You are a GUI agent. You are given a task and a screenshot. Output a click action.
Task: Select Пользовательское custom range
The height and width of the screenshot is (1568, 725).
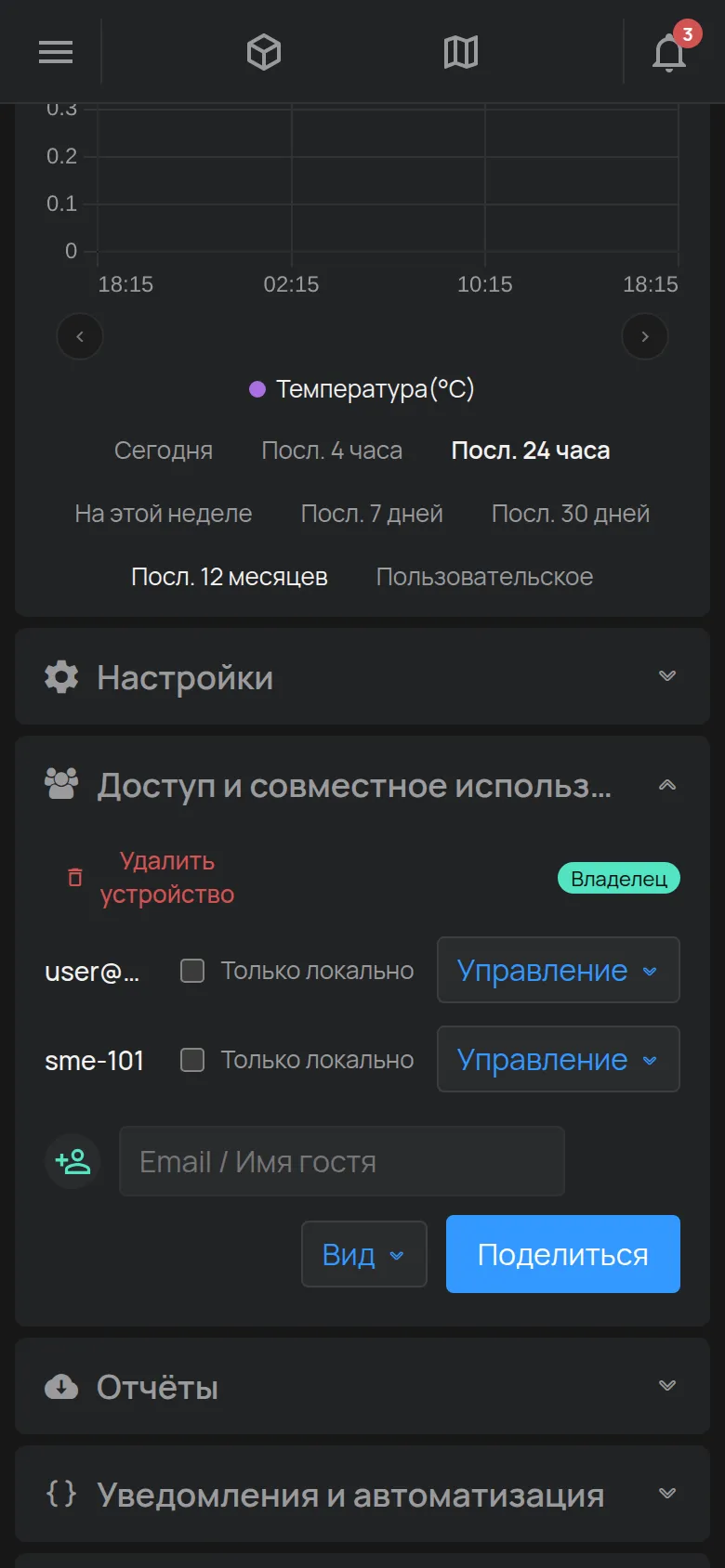click(484, 577)
